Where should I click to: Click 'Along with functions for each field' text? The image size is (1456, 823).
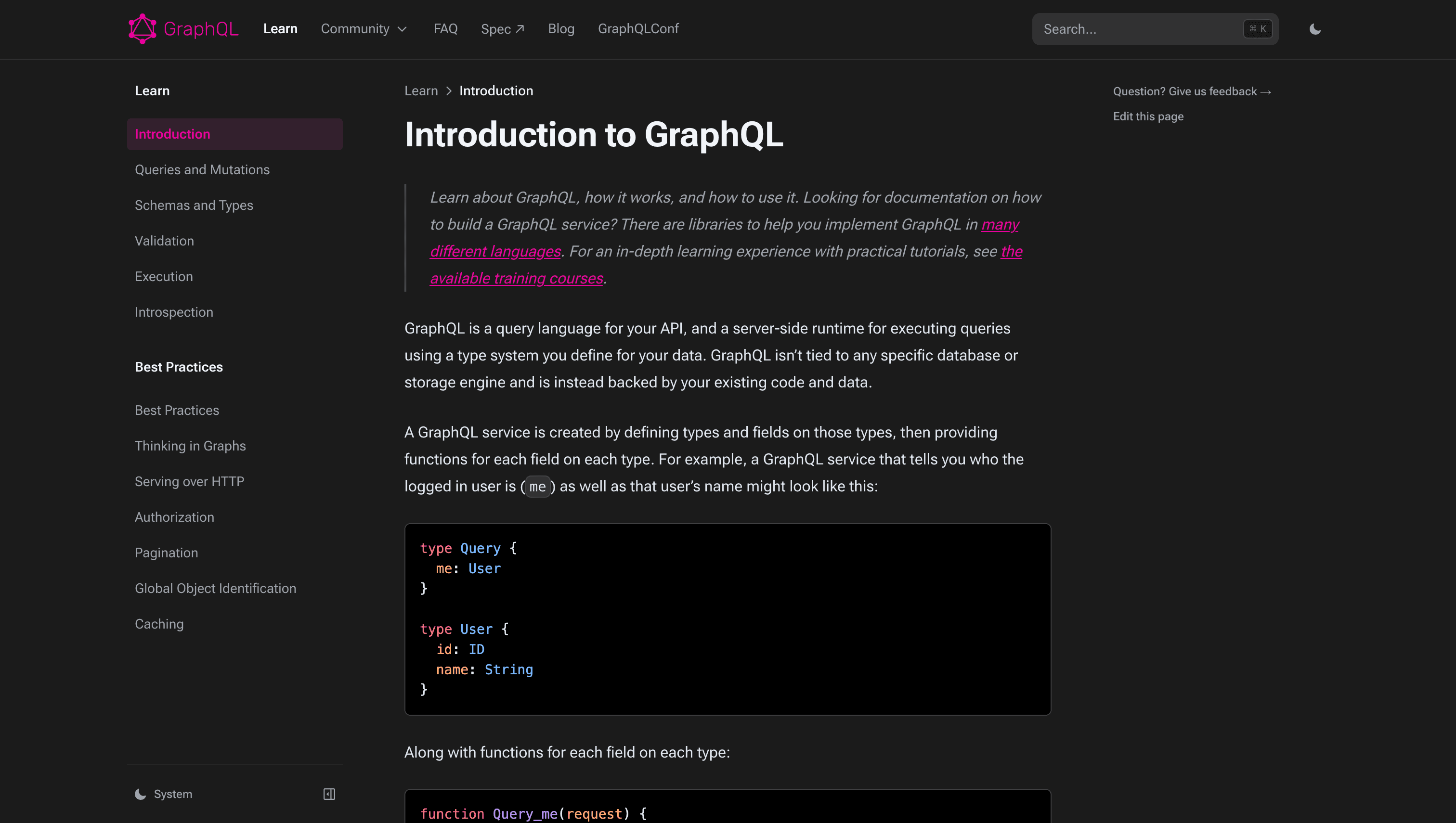coord(567,752)
